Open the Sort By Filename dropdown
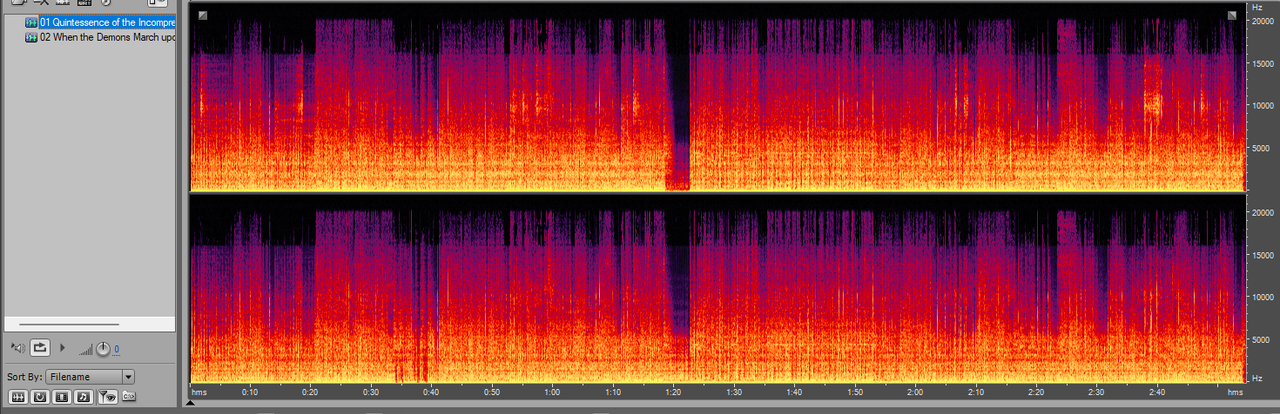Viewport: 1280px width, 414px height. point(91,377)
